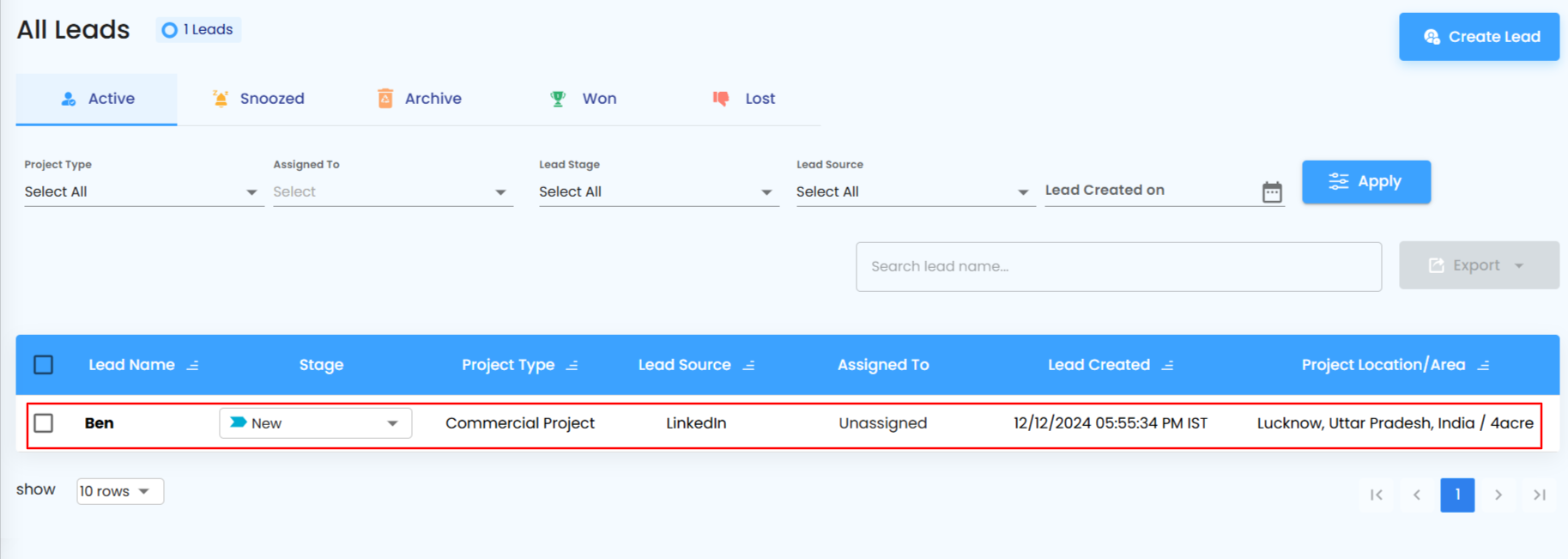
Task: Go to the last page arrow
Action: 1540,495
